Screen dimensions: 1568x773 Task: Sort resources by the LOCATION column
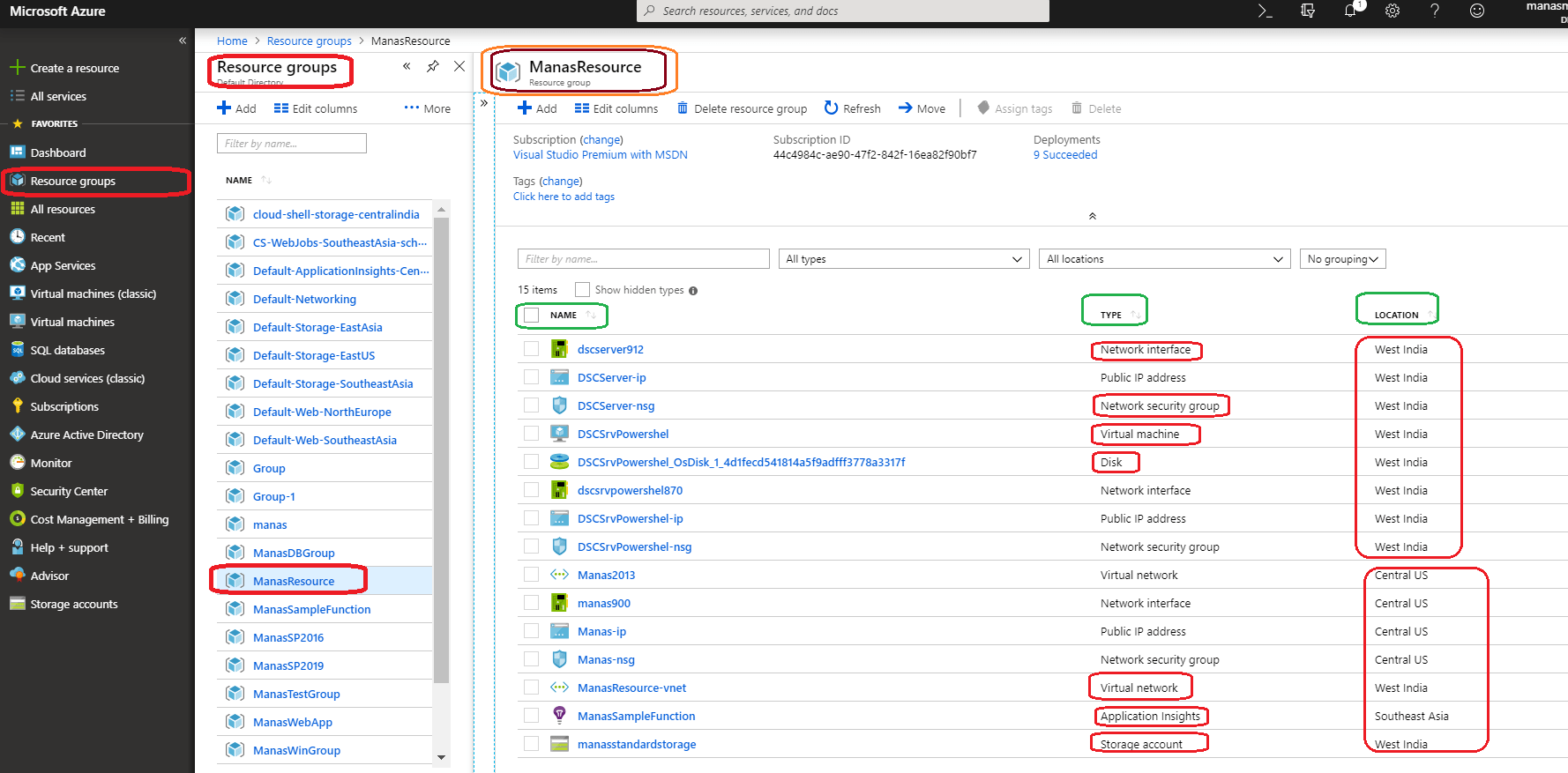pyautogui.click(x=1396, y=315)
